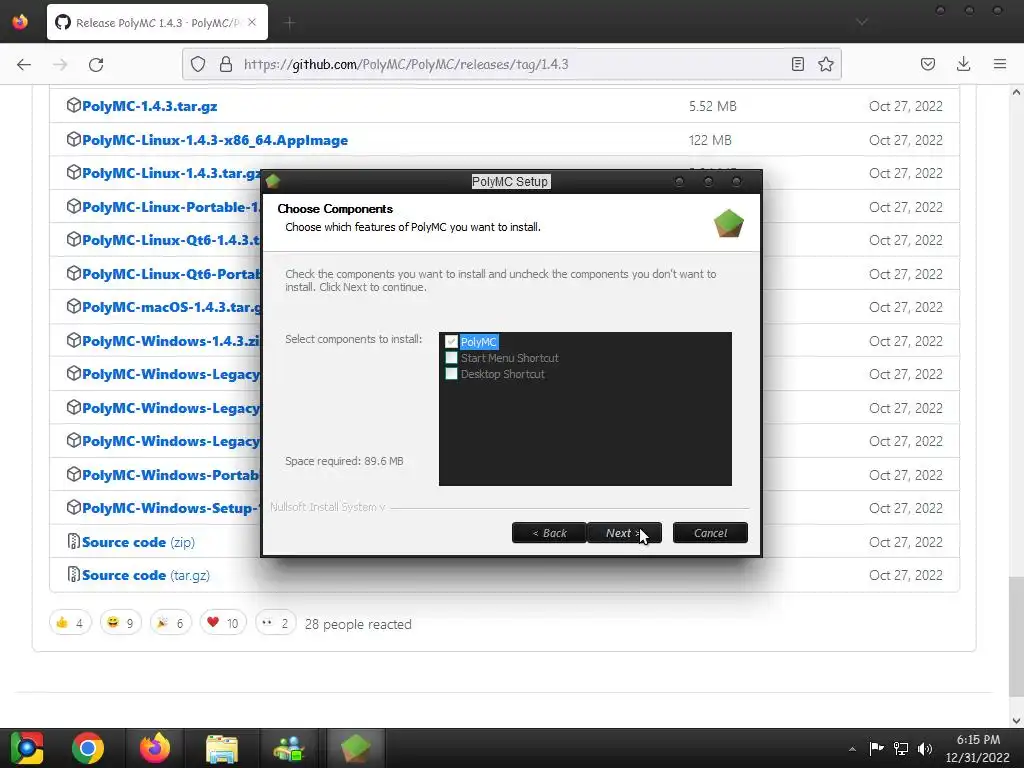Enable the Start Menu Shortcut checkbox

(451, 358)
